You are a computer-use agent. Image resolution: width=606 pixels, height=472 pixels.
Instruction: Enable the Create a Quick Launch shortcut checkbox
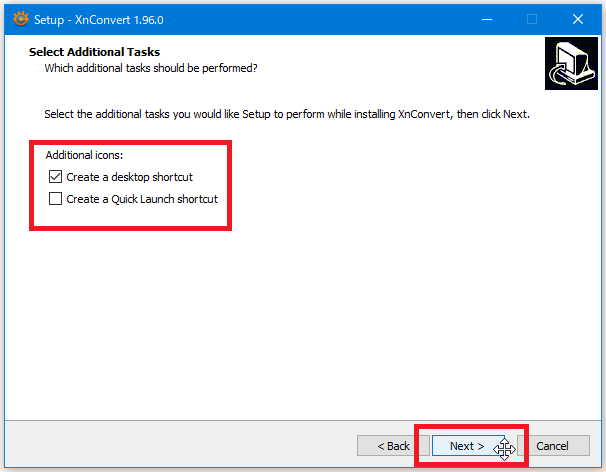tap(55, 199)
